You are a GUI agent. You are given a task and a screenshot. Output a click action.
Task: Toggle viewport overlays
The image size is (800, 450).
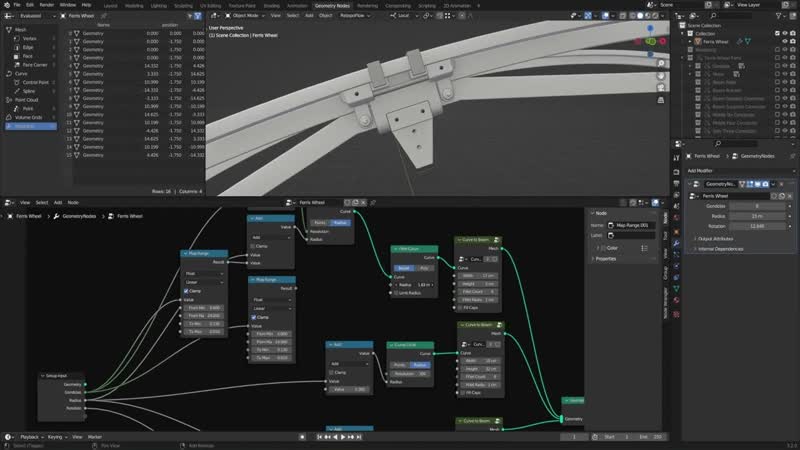[605, 16]
